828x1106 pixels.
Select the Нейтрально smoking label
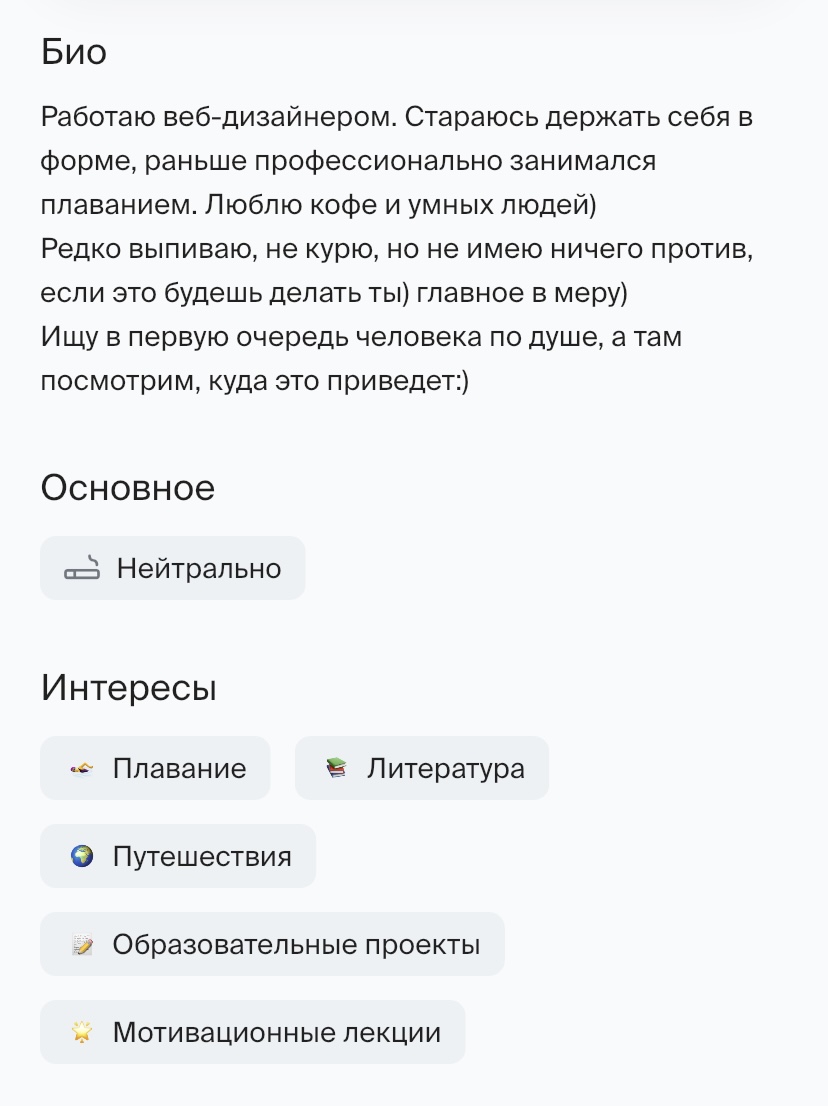pos(199,569)
